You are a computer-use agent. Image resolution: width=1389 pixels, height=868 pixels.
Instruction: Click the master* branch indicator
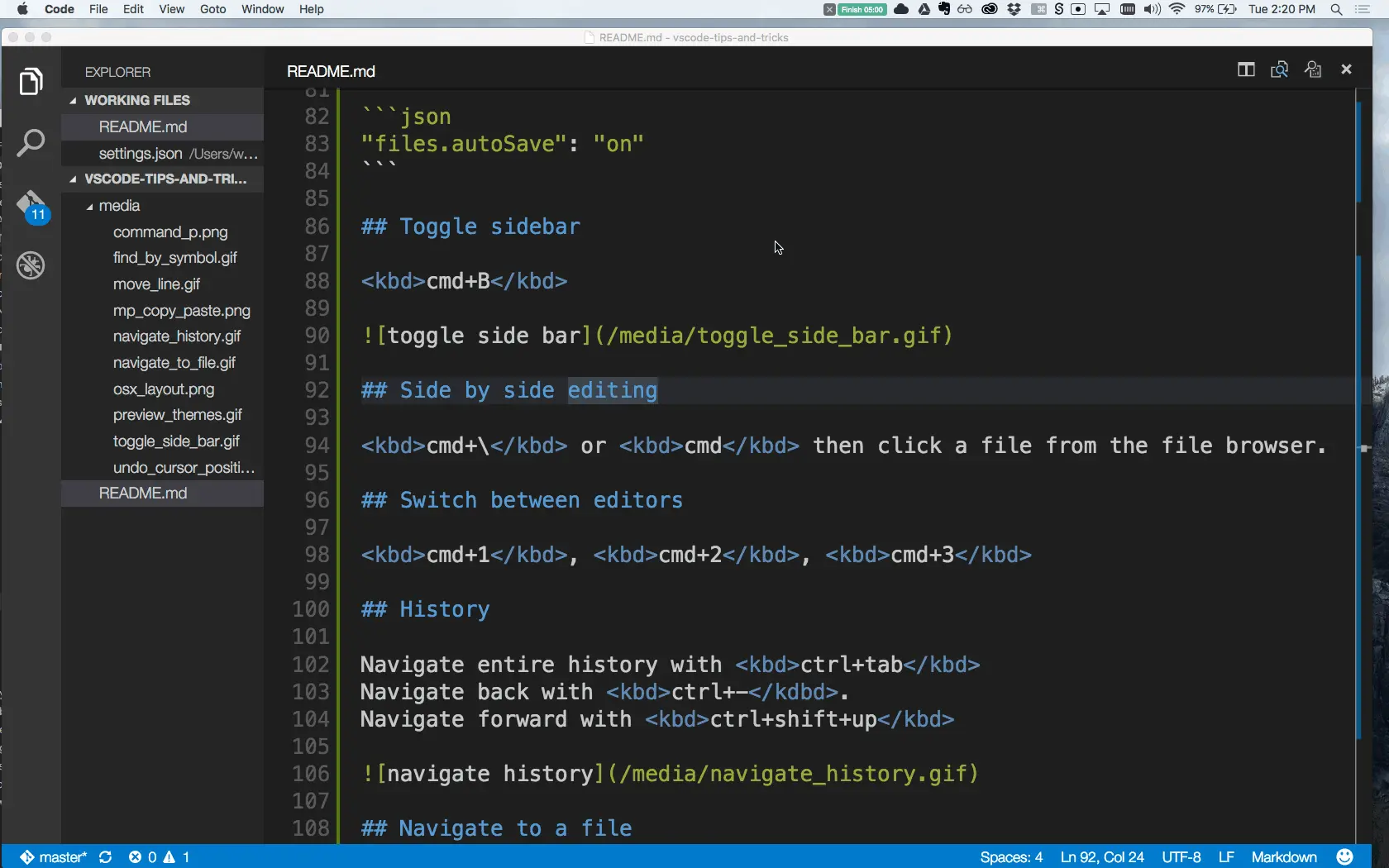point(53,857)
